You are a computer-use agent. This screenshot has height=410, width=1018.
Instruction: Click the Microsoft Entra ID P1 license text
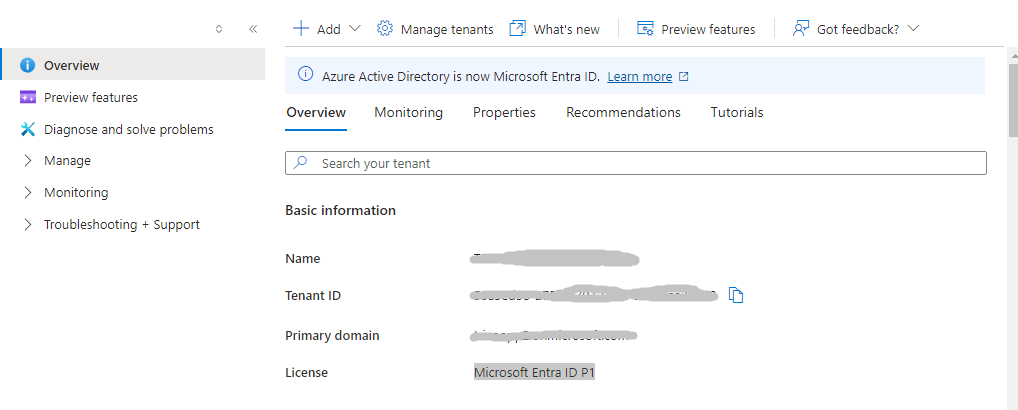tap(534, 372)
